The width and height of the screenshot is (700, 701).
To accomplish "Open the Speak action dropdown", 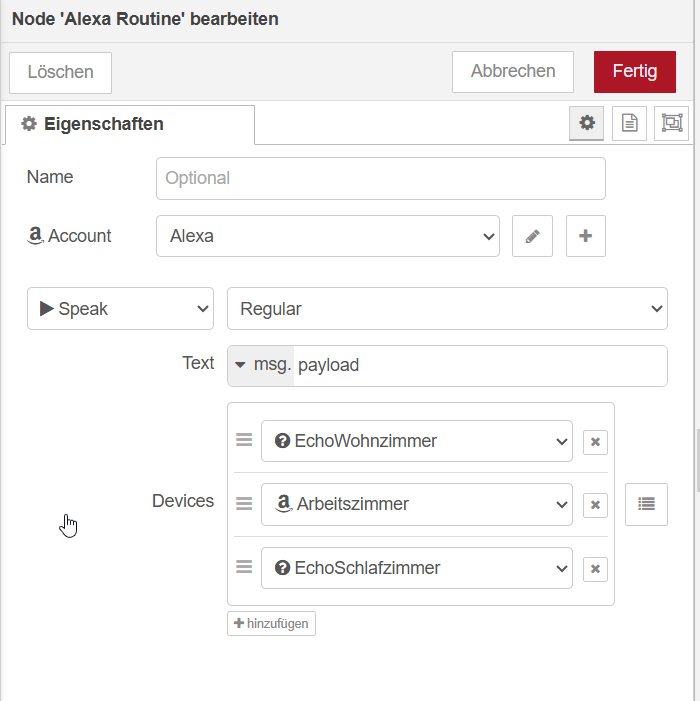I will [x=120, y=309].
